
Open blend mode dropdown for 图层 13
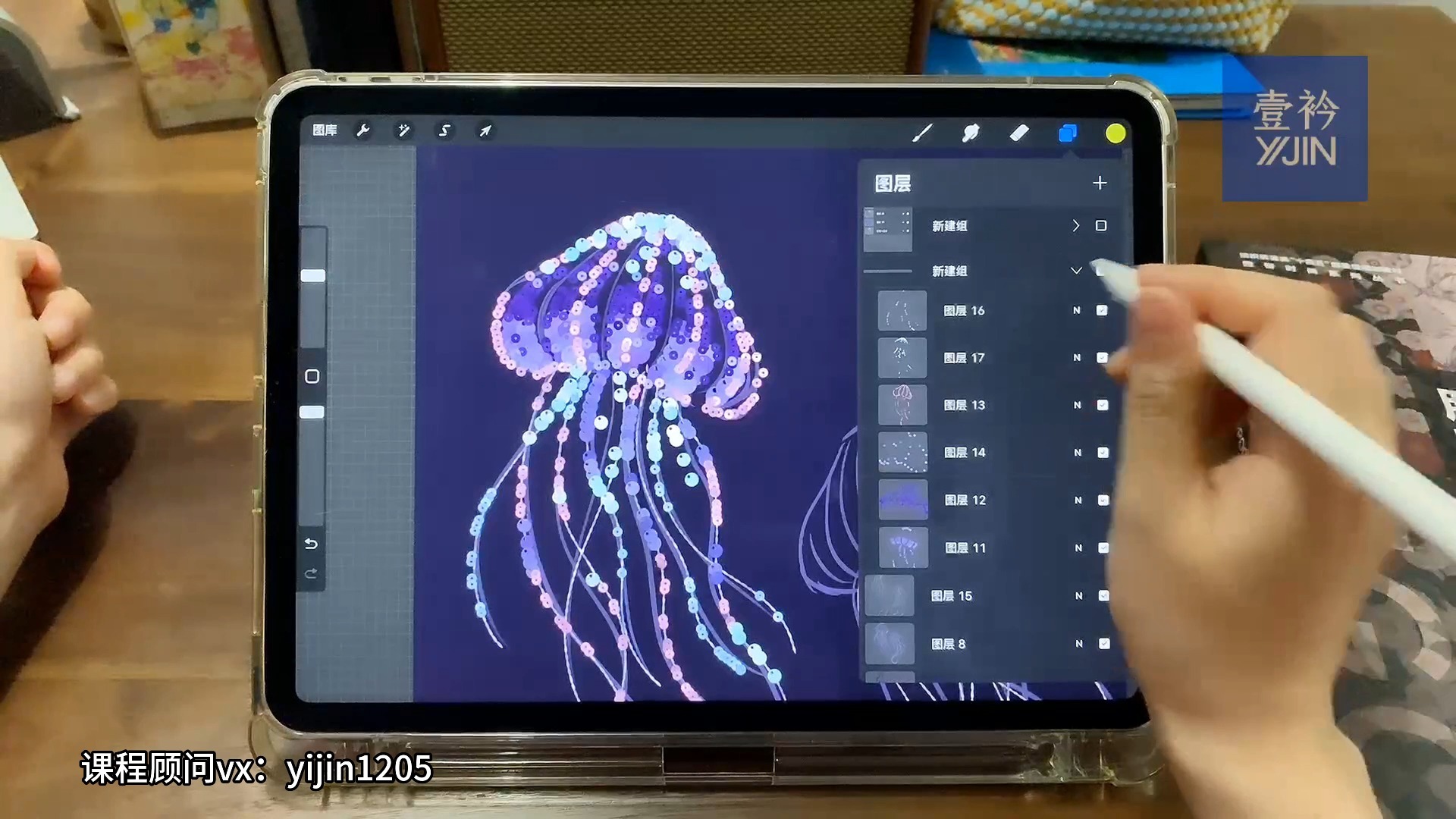tap(1078, 405)
